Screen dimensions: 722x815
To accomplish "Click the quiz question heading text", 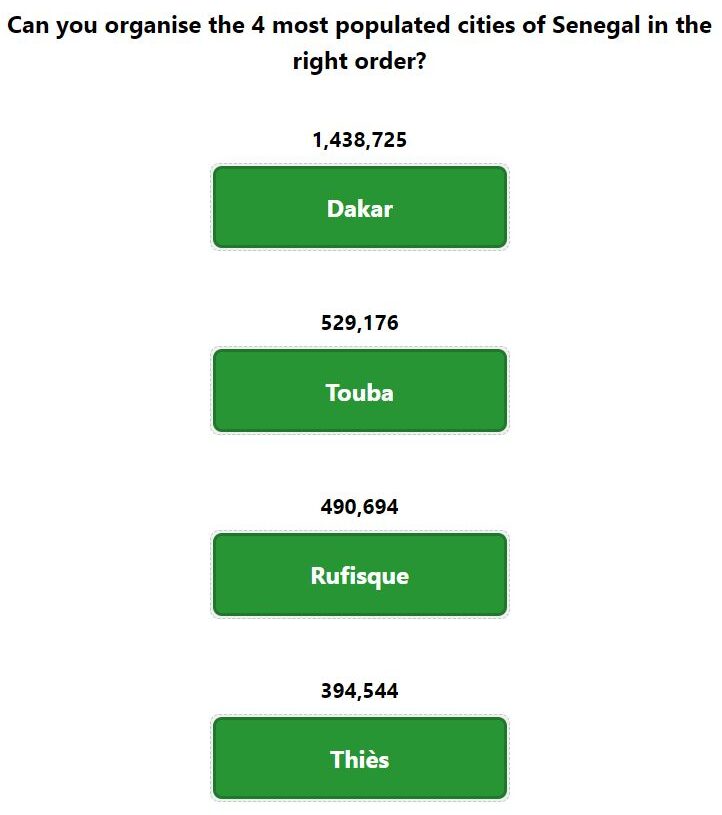I will click(x=360, y=43).
